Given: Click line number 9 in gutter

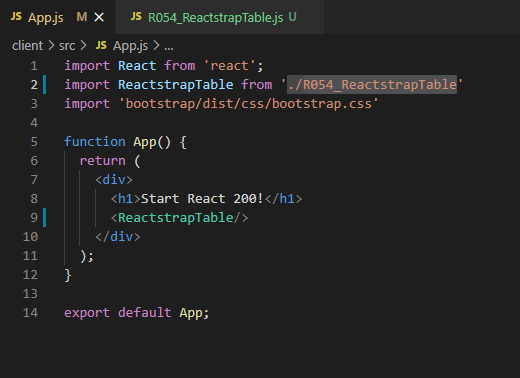Looking at the screenshot, I should point(34,218).
